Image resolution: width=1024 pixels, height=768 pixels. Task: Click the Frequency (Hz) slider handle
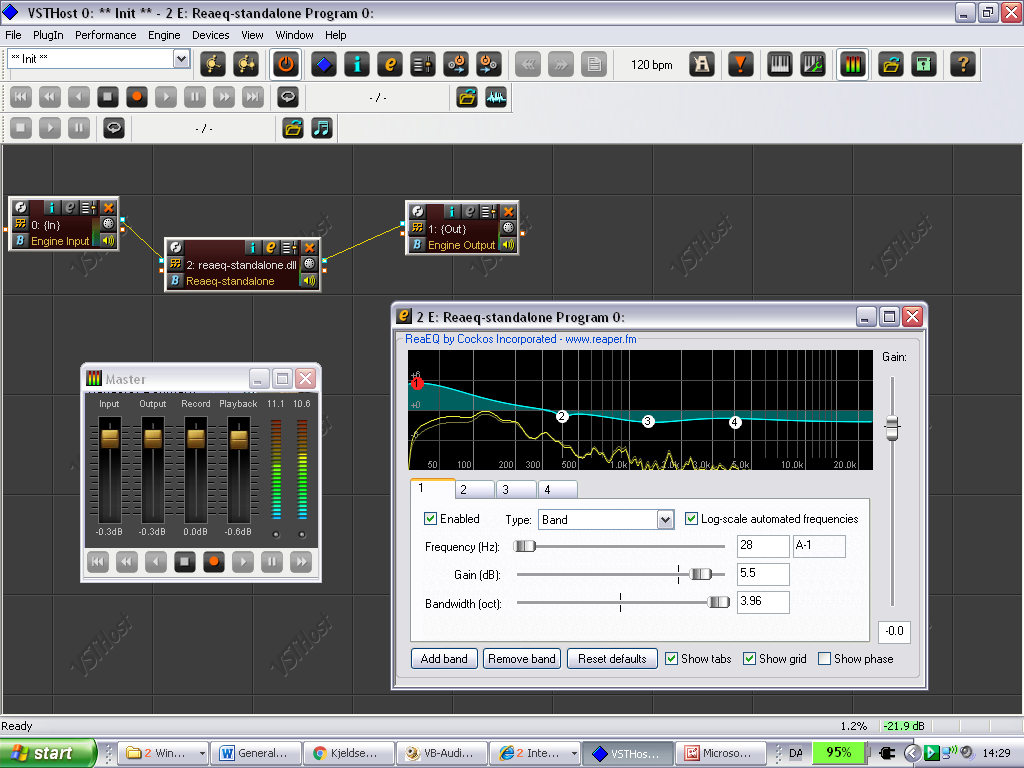pyautogui.click(x=524, y=546)
